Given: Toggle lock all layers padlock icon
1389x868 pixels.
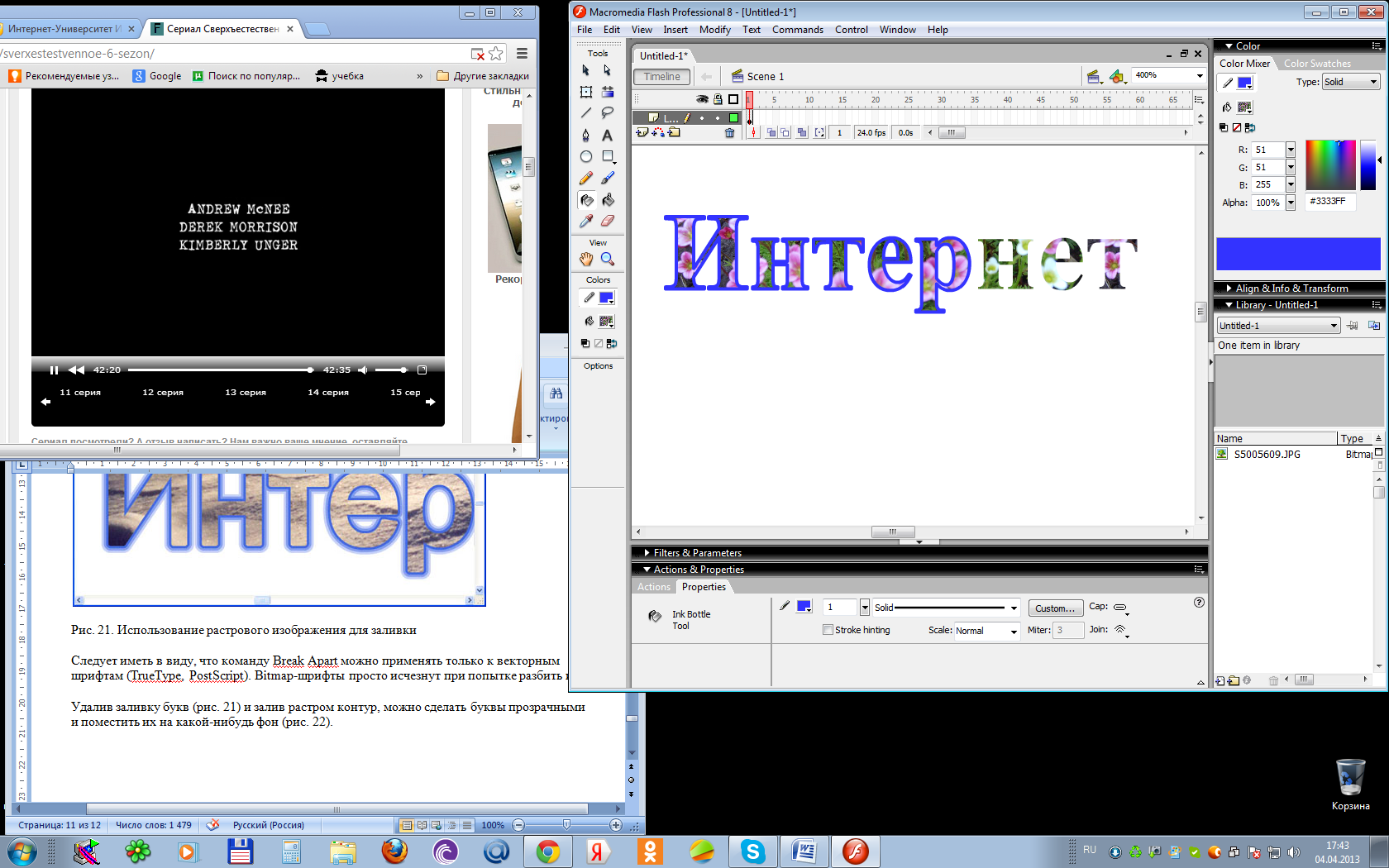Looking at the screenshot, I should point(718,99).
